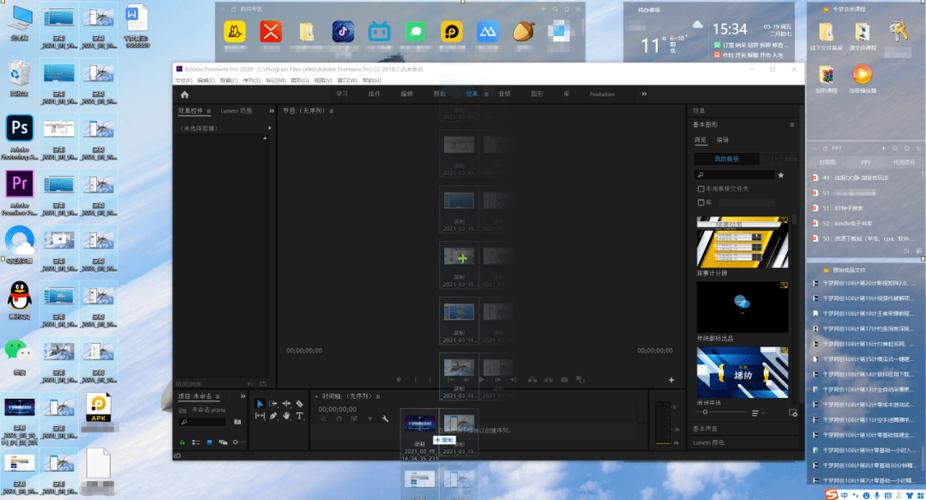
Task: Open the 文件(F) menu
Action: (183, 80)
